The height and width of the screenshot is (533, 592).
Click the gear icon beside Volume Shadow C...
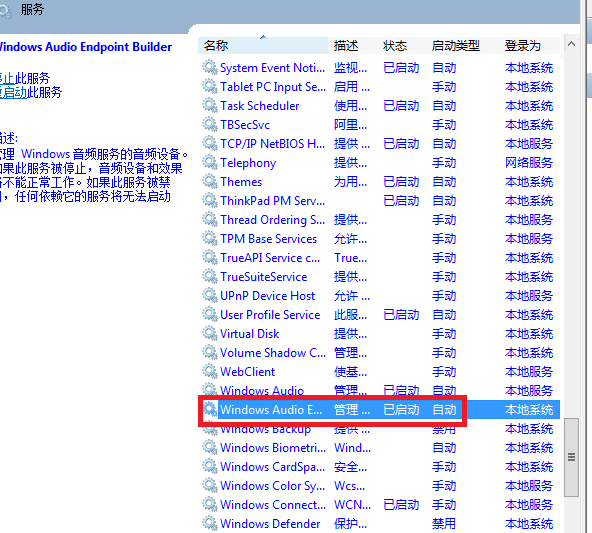(210, 353)
